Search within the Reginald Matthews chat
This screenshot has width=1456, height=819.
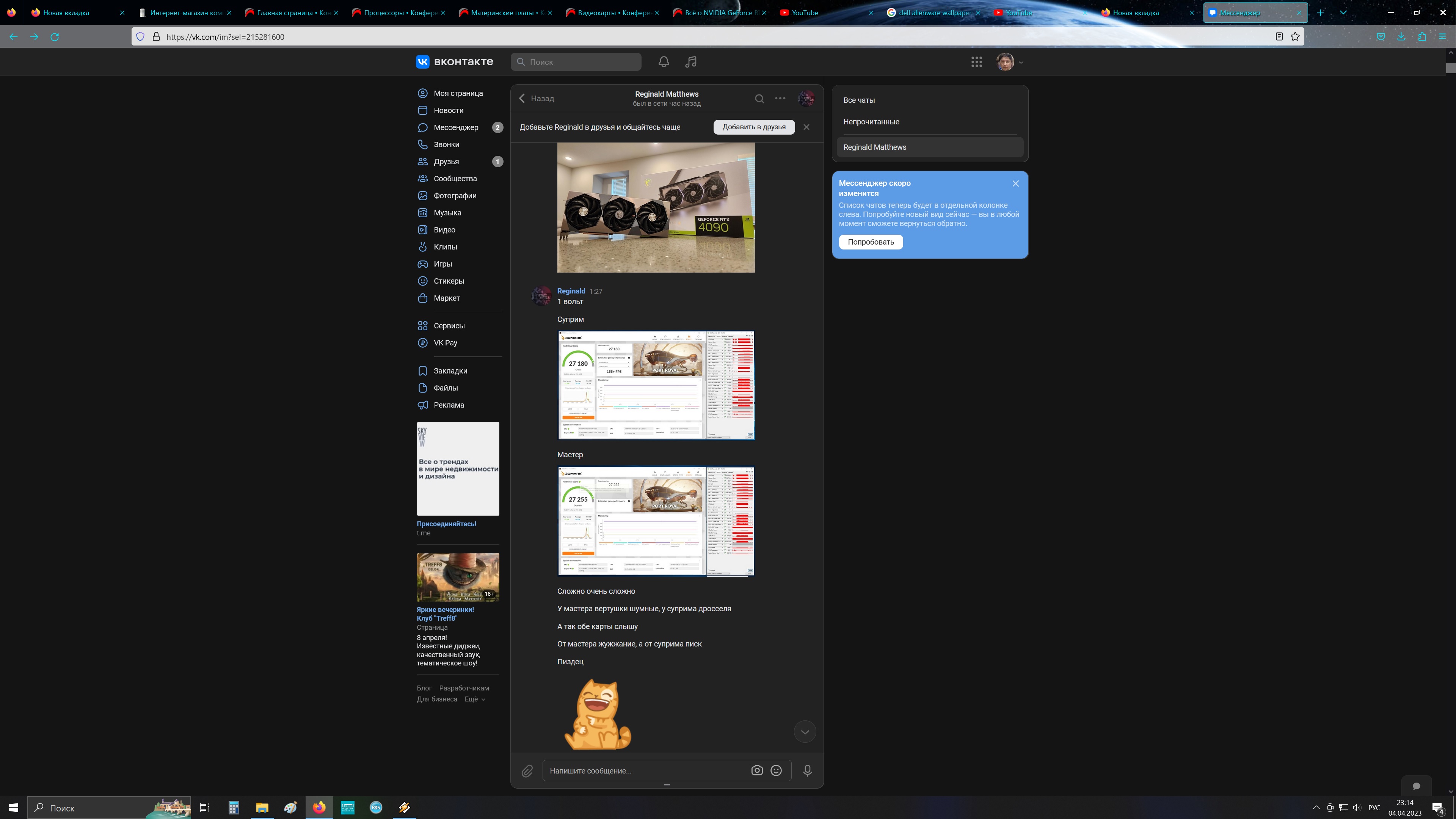click(759, 98)
